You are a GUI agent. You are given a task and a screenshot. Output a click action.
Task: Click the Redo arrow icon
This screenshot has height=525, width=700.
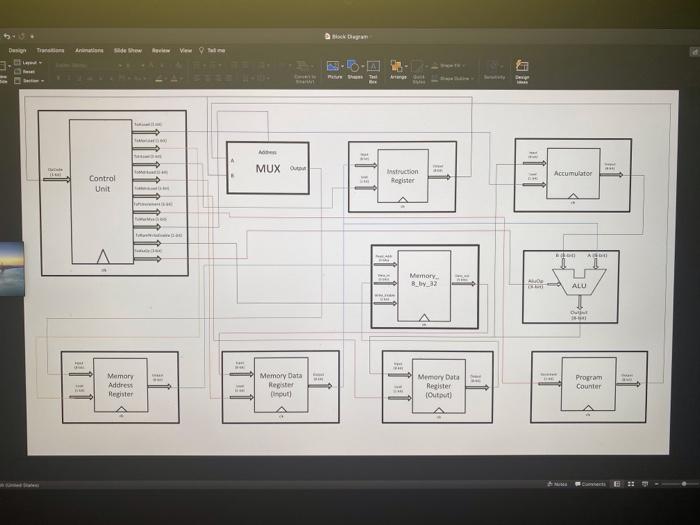click(21, 36)
